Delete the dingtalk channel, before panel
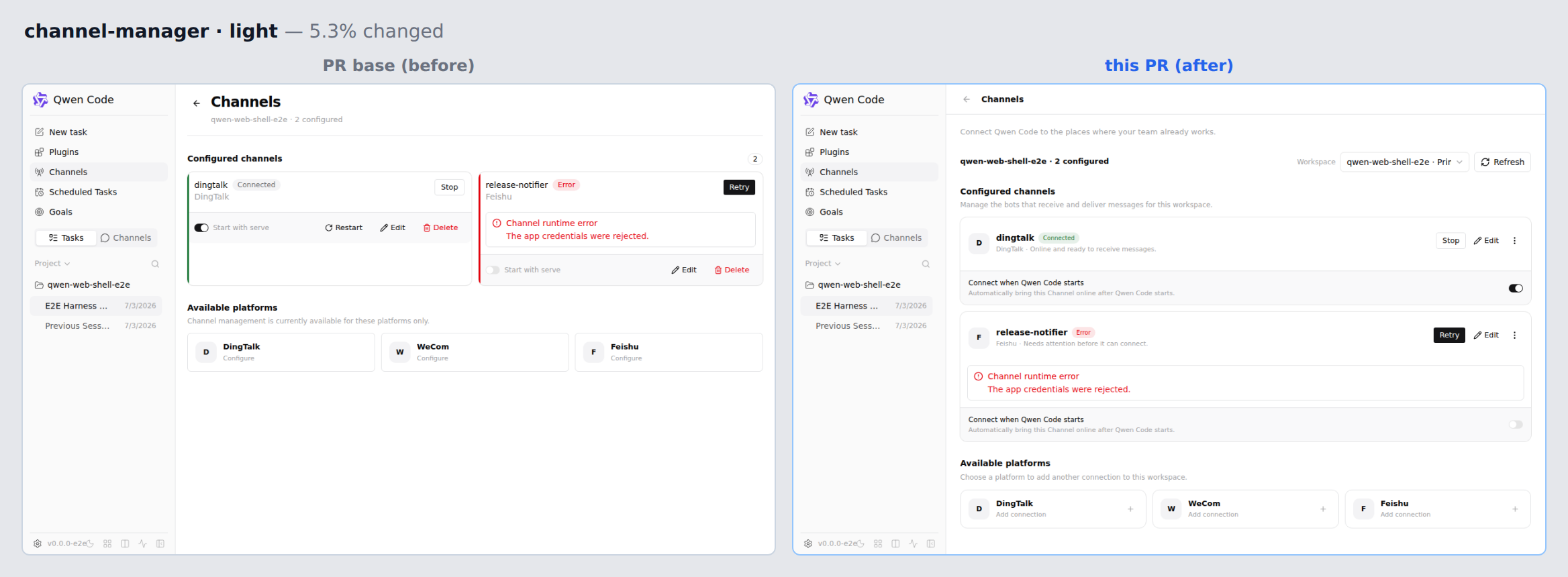Viewport: 1568px width, 577px height. [x=440, y=228]
